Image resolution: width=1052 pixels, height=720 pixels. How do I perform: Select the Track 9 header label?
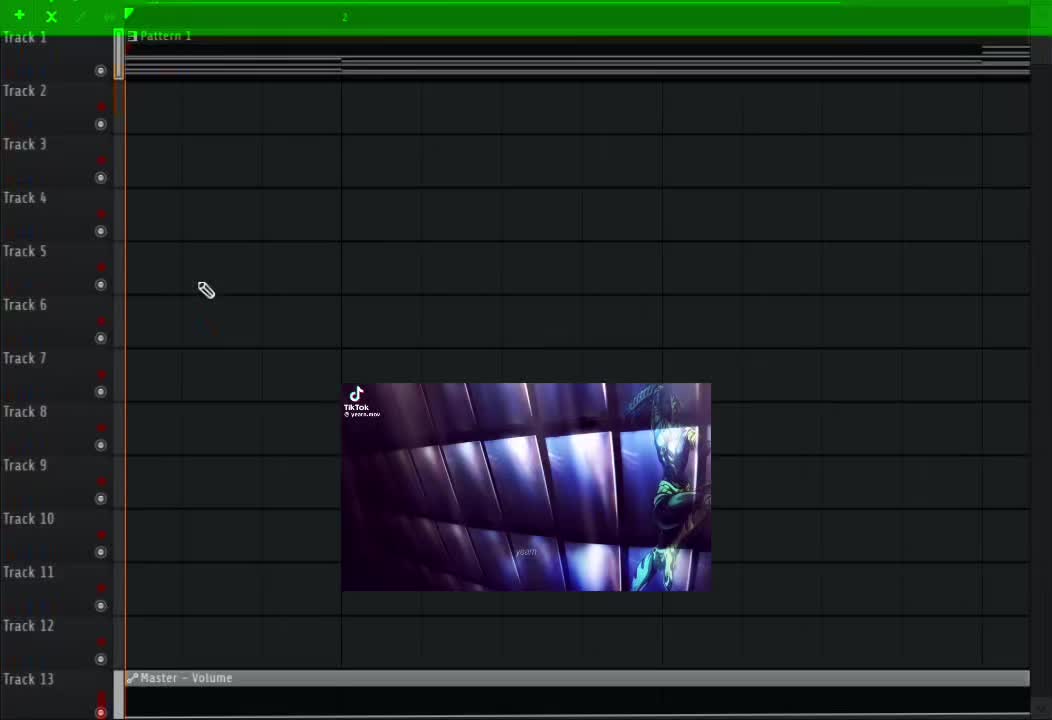[25, 465]
